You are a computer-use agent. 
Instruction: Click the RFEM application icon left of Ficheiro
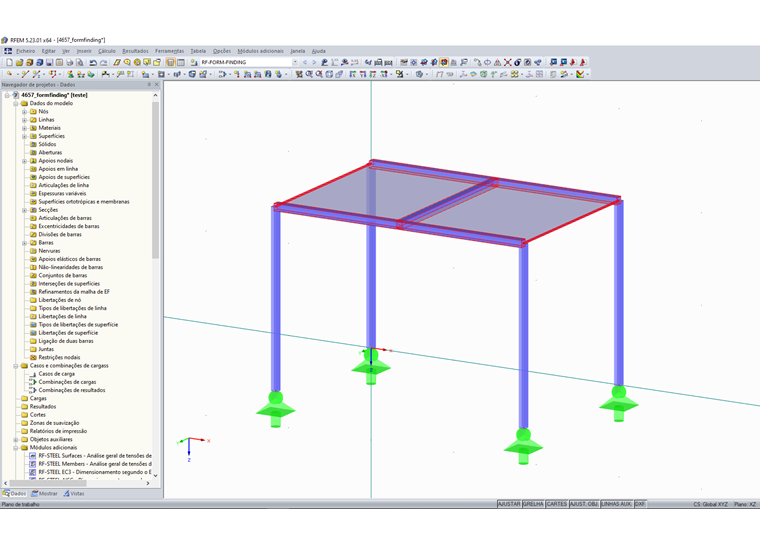pyautogui.click(x=8, y=51)
